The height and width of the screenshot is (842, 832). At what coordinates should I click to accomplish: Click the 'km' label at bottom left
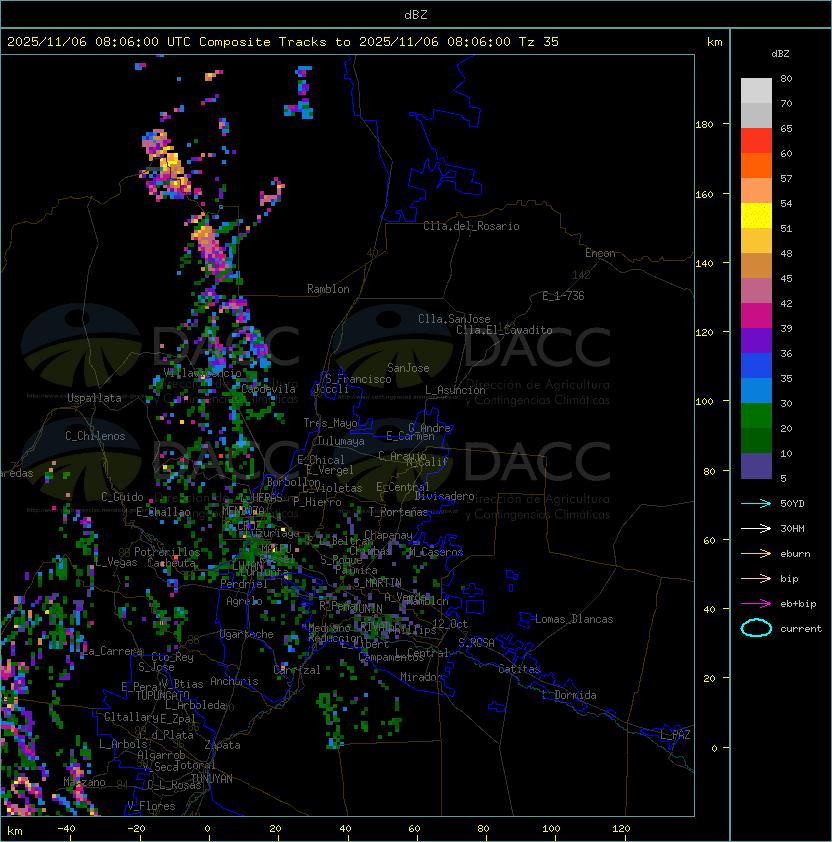tap(15, 831)
